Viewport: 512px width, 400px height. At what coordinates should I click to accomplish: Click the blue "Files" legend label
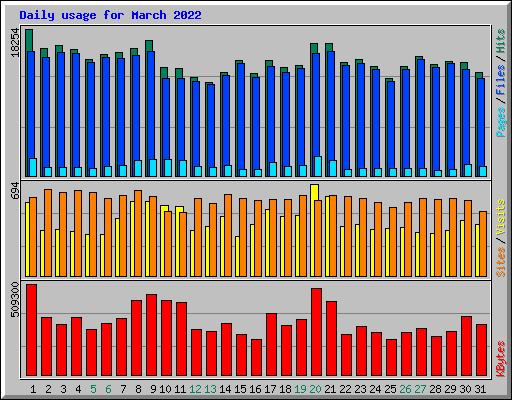(x=501, y=80)
